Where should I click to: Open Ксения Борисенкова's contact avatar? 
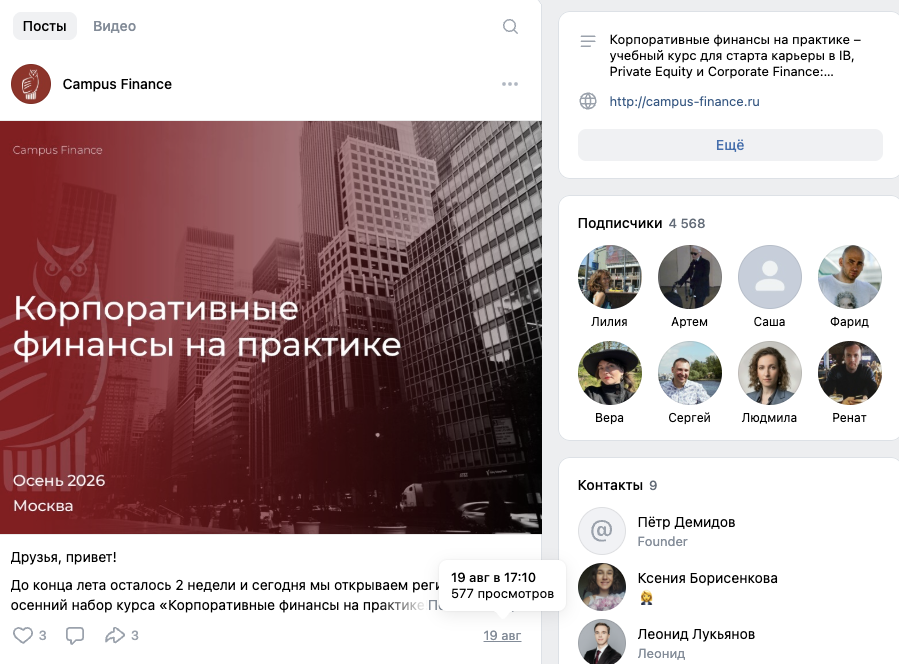pos(601,587)
